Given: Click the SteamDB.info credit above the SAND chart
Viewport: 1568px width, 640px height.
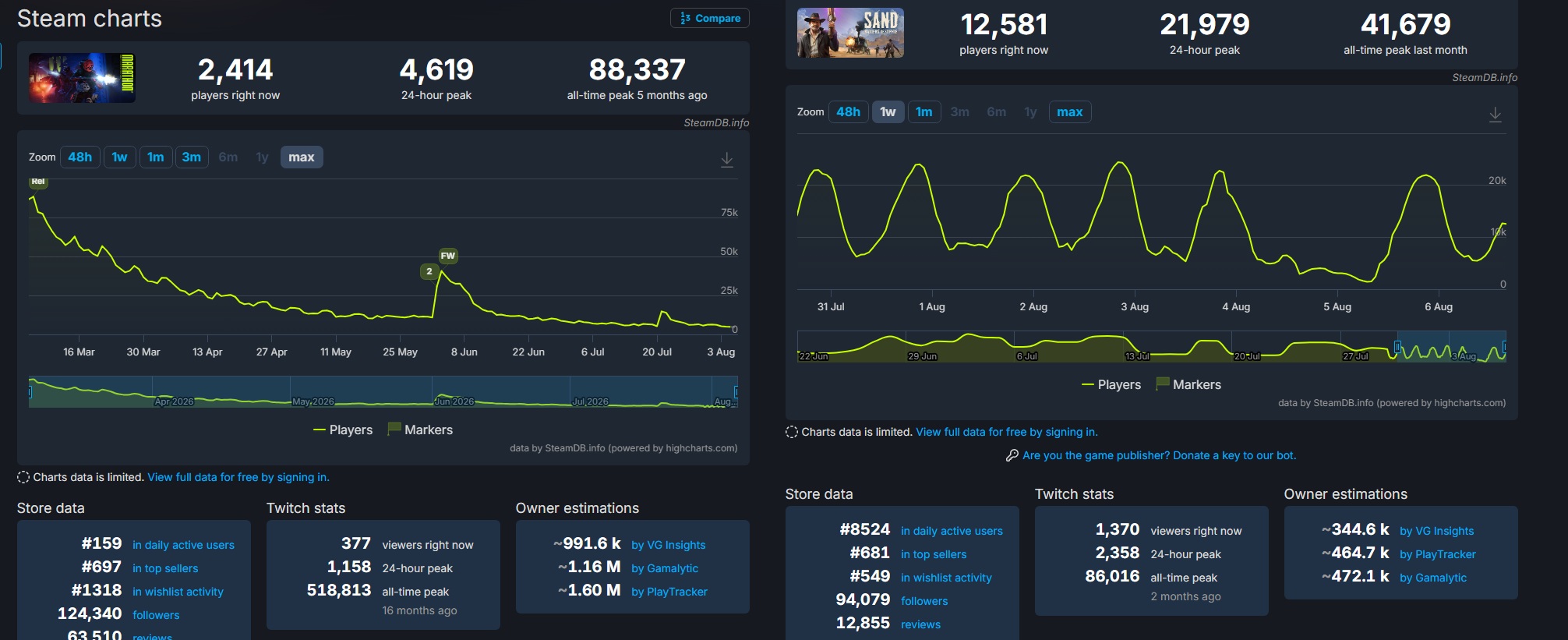Looking at the screenshot, I should click(1485, 77).
